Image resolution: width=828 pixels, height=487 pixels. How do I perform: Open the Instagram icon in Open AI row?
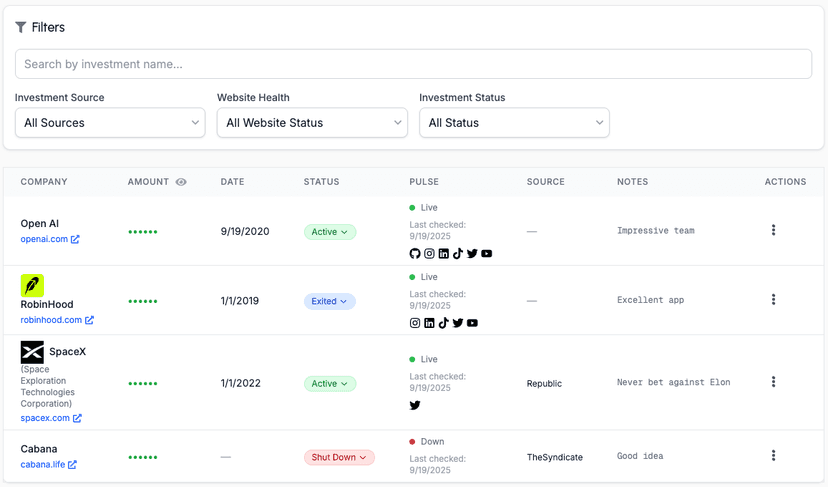[x=429, y=254]
